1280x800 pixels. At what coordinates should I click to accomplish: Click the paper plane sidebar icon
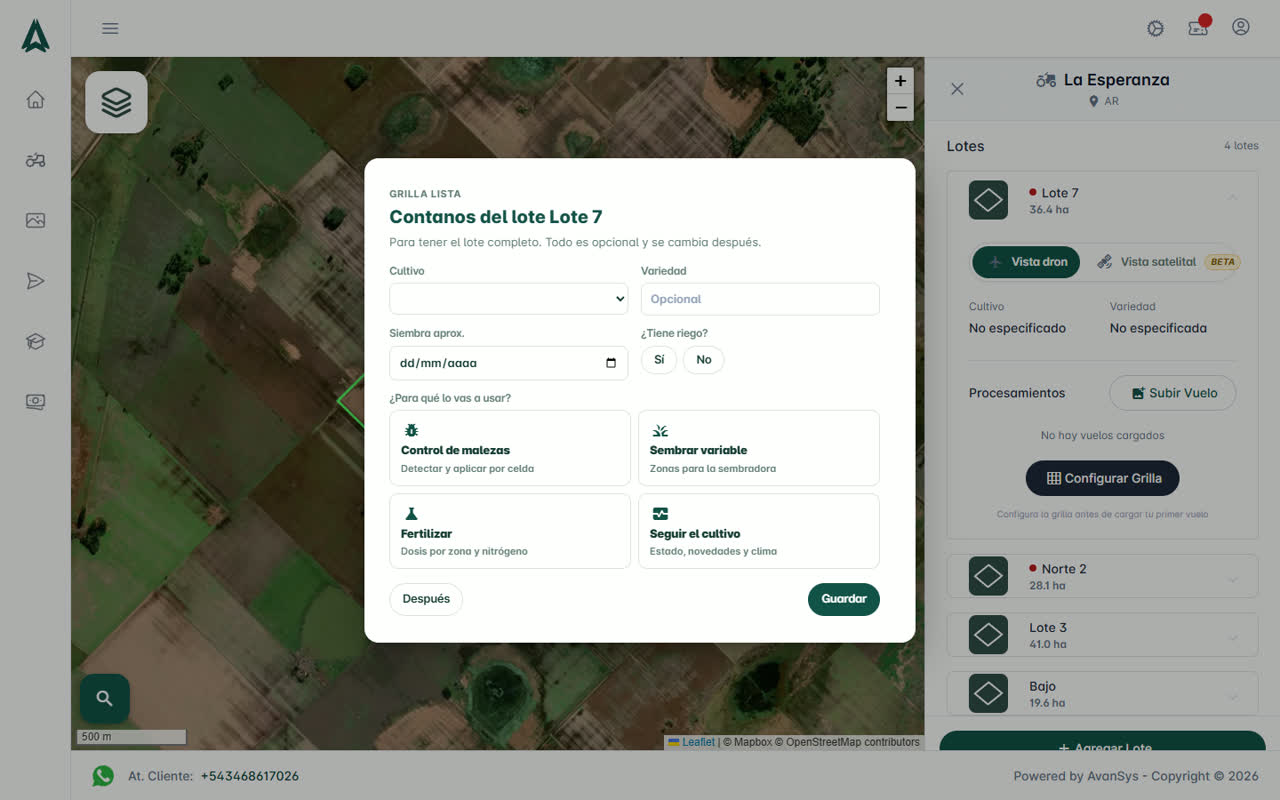(35, 281)
